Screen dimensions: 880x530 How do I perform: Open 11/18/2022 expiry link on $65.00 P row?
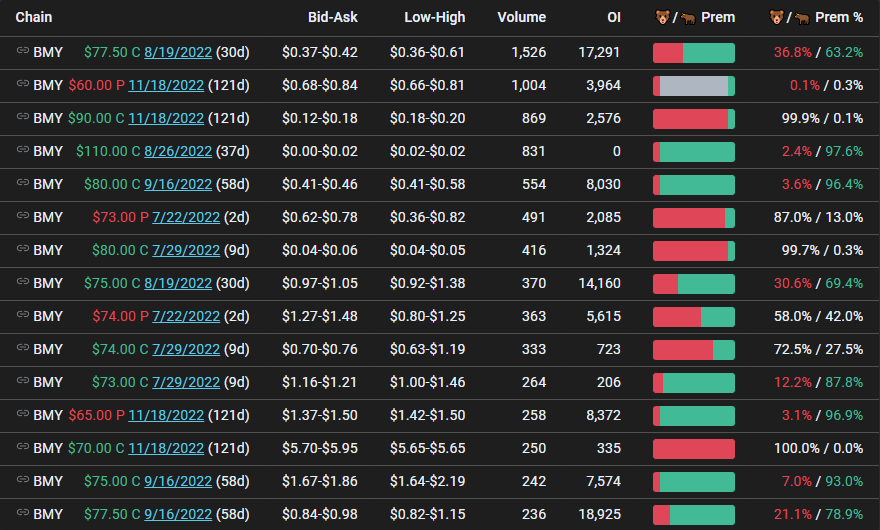pos(166,415)
